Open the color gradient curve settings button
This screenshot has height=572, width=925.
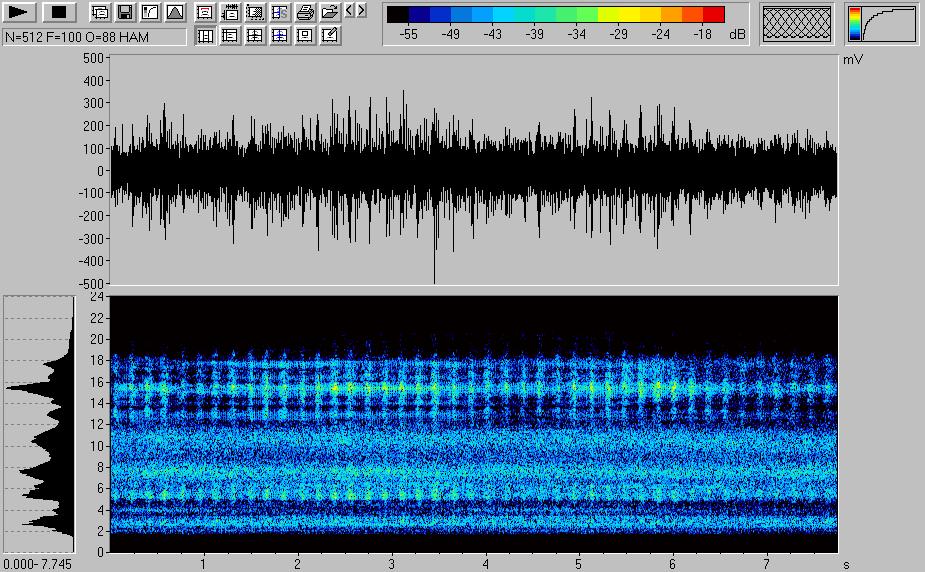pyautogui.click(x=882, y=24)
